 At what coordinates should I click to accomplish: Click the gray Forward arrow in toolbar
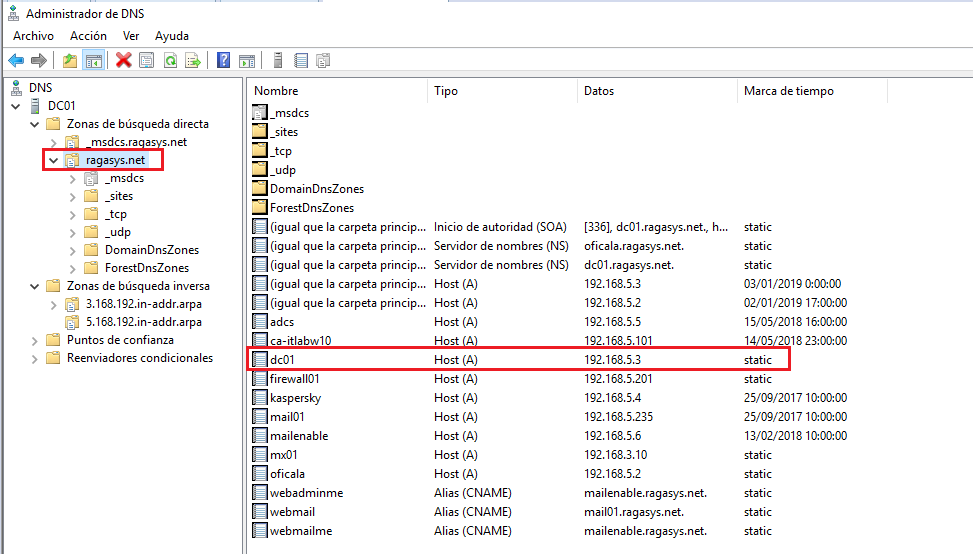39,61
